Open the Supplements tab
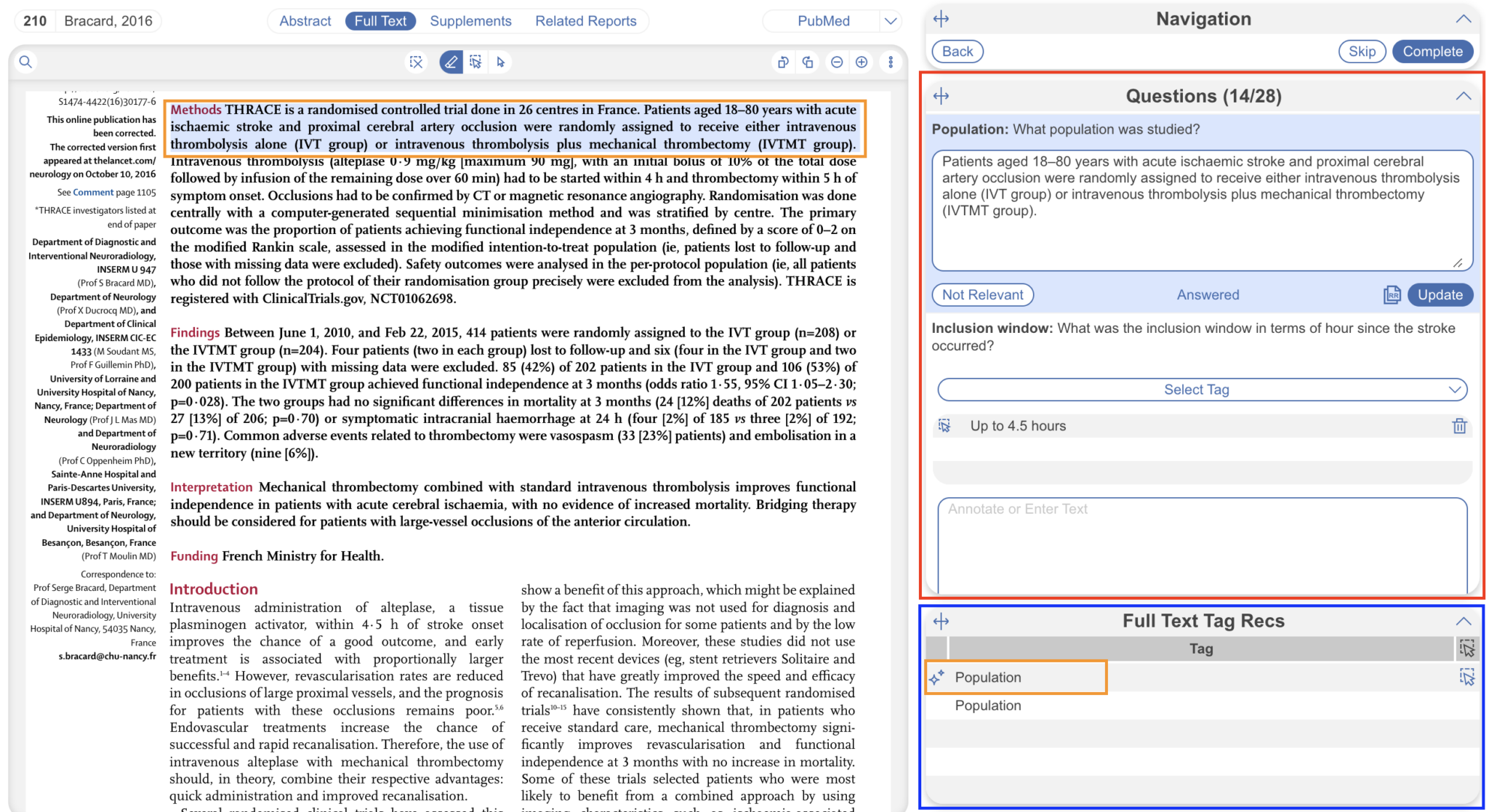This screenshot has width=1489, height=812. pos(470,20)
